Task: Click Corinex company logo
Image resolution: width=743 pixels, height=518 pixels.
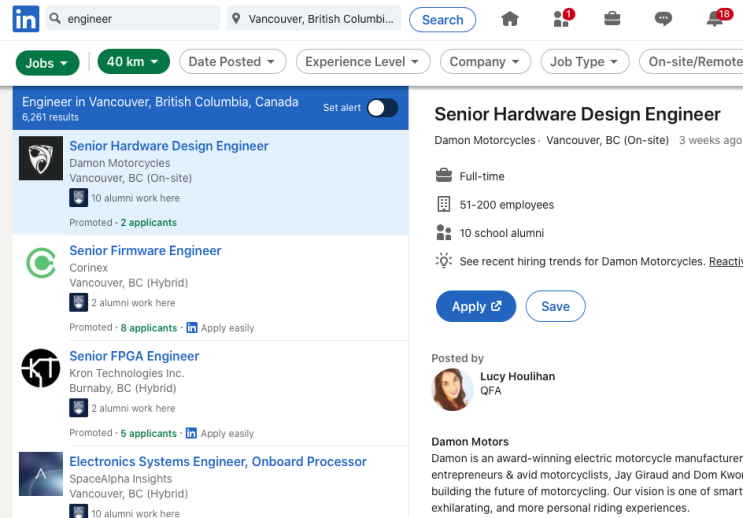Action: (x=41, y=263)
